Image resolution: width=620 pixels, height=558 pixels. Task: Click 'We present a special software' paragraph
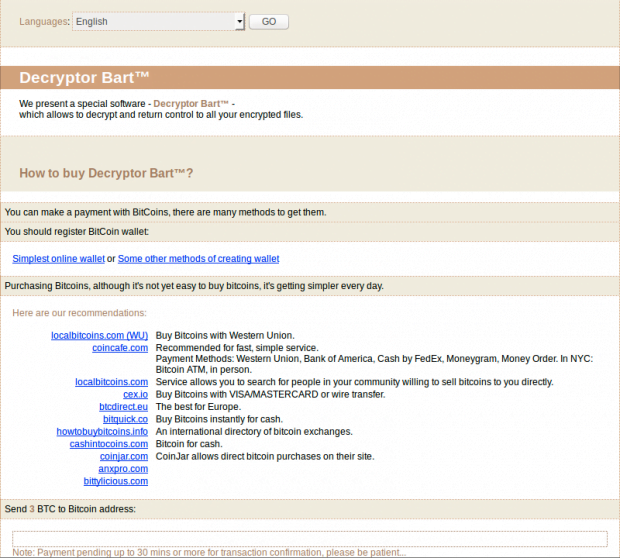pos(161,109)
